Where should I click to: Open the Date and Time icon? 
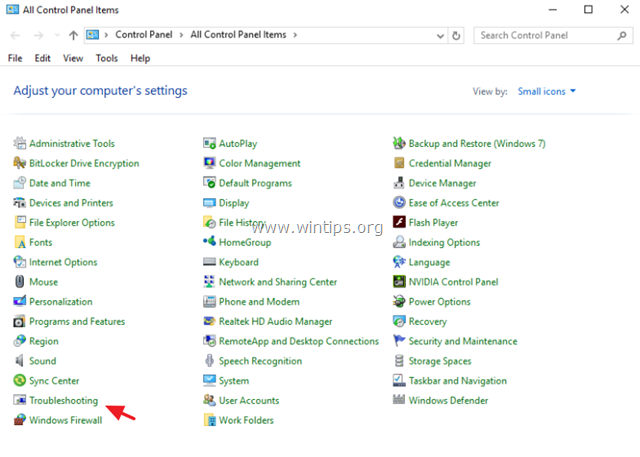click(x=20, y=183)
